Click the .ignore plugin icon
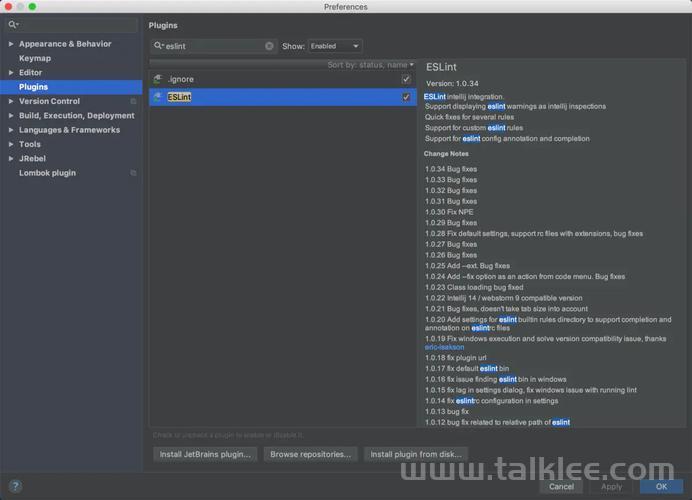 pyautogui.click(x=158, y=79)
